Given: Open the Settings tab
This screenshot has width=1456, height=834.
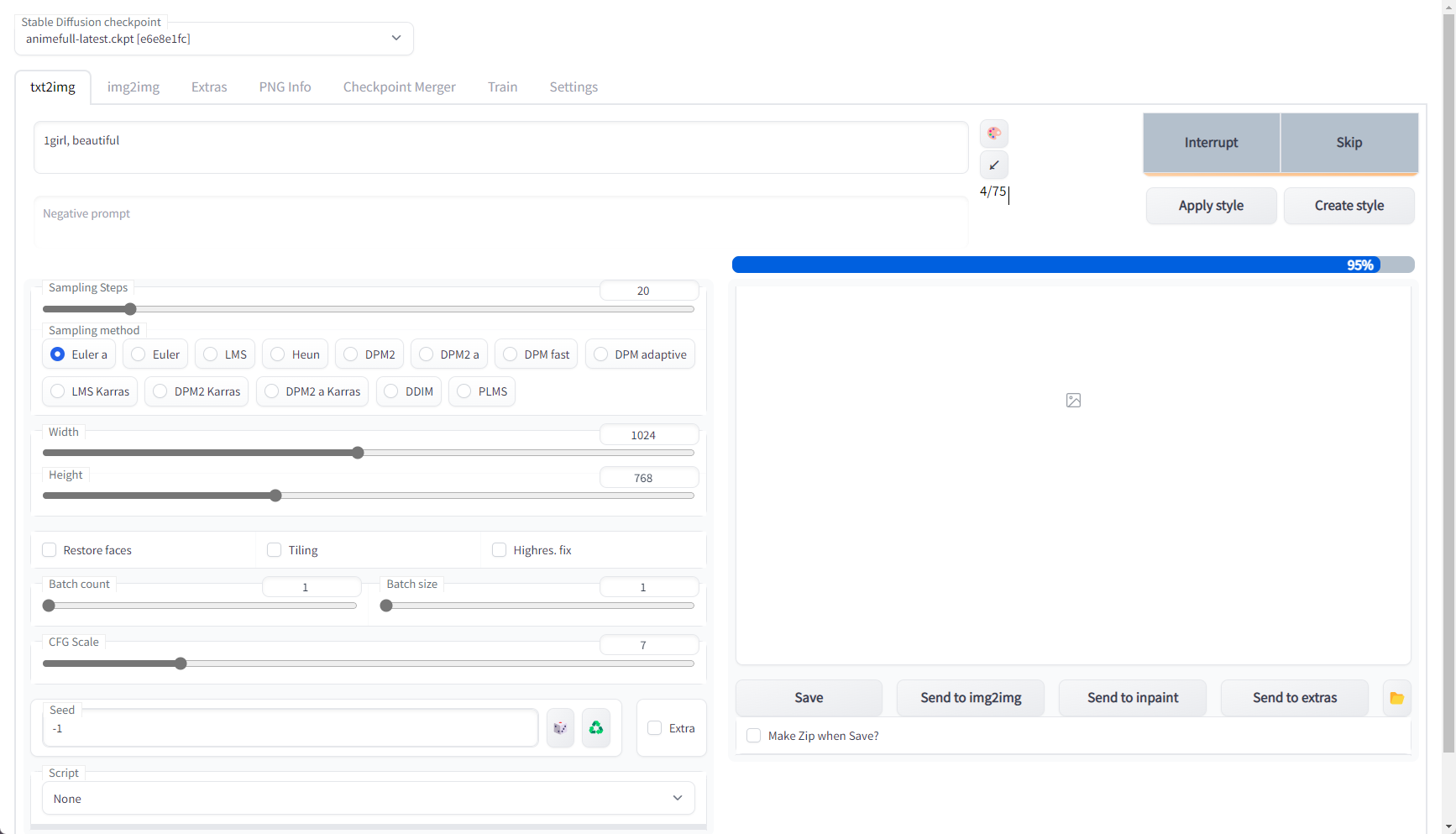Looking at the screenshot, I should 574,87.
